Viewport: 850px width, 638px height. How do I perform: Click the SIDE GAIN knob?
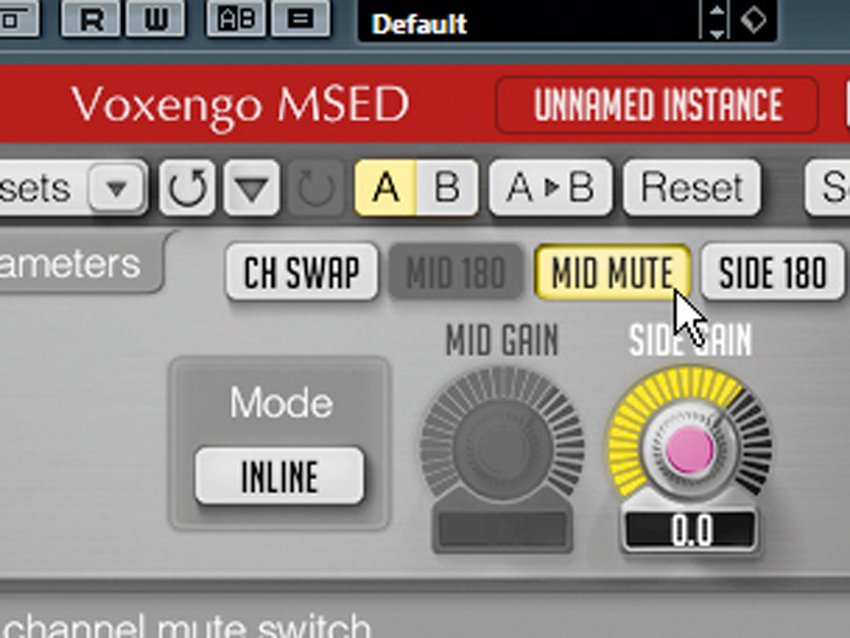click(x=690, y=449)
